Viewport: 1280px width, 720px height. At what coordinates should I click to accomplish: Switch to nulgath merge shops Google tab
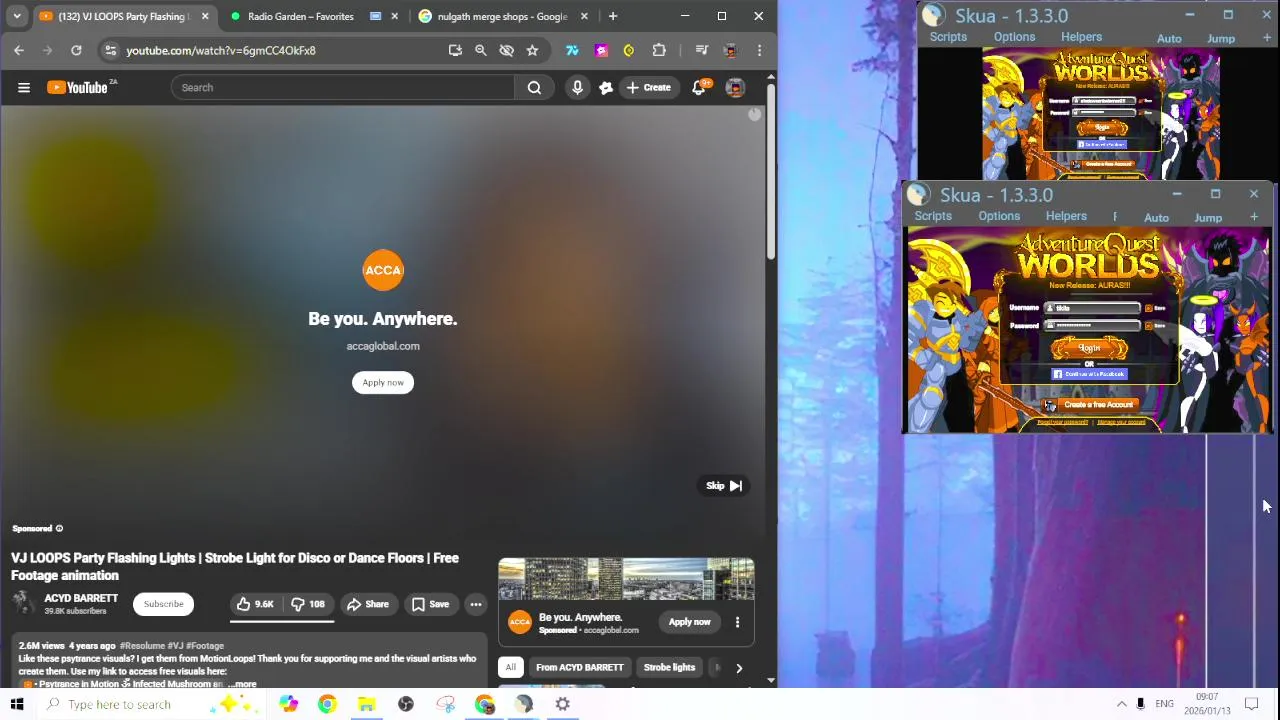(501, 16)
